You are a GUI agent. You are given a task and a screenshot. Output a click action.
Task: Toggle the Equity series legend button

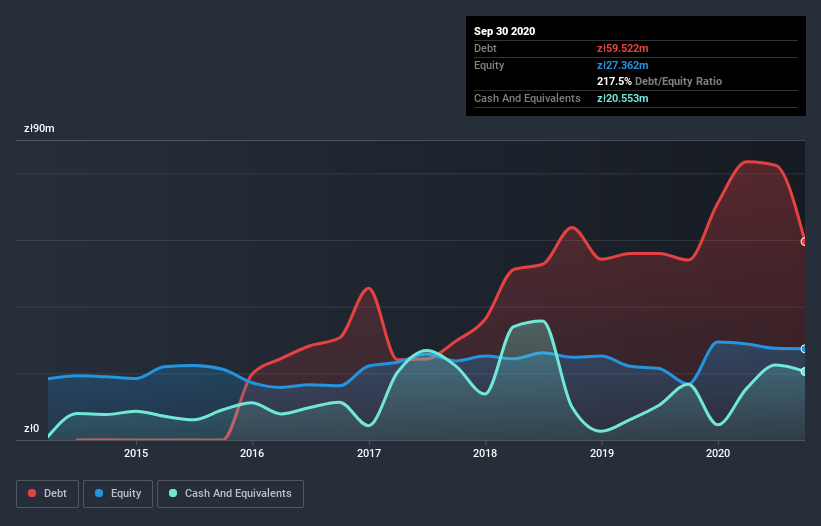click(x=118, y=494)
